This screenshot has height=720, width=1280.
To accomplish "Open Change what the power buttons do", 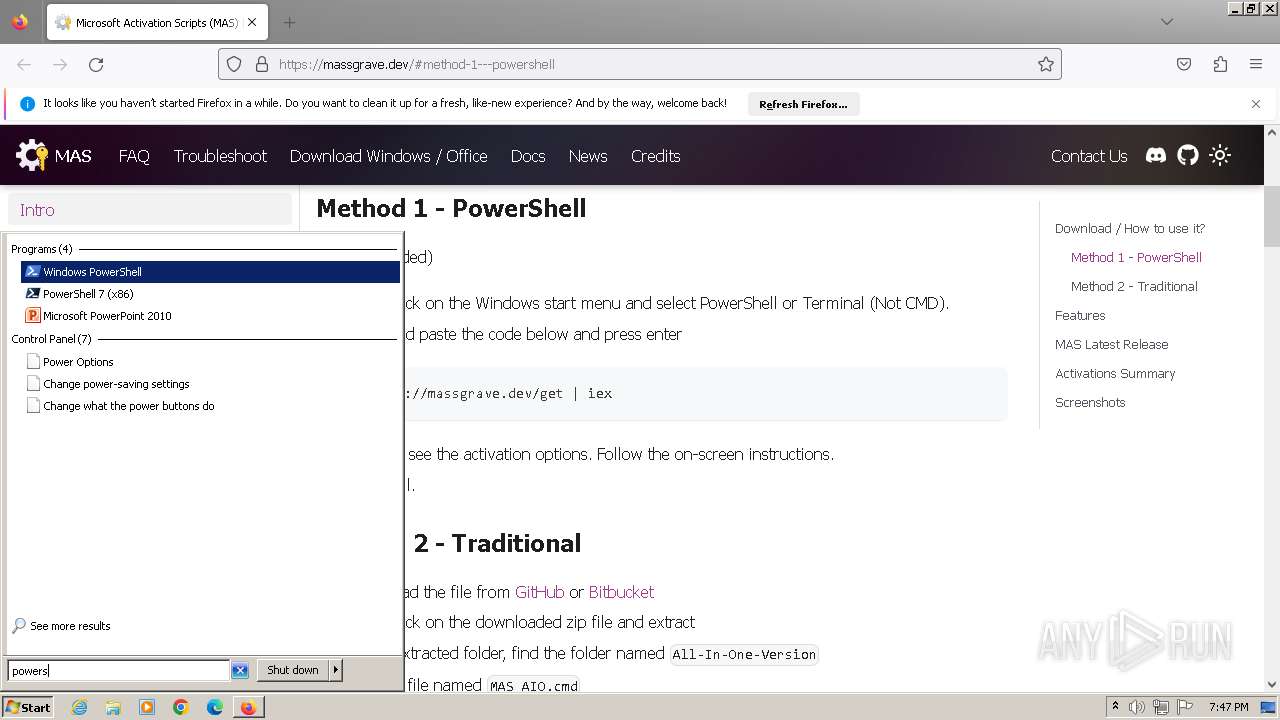I will [128, 406].
